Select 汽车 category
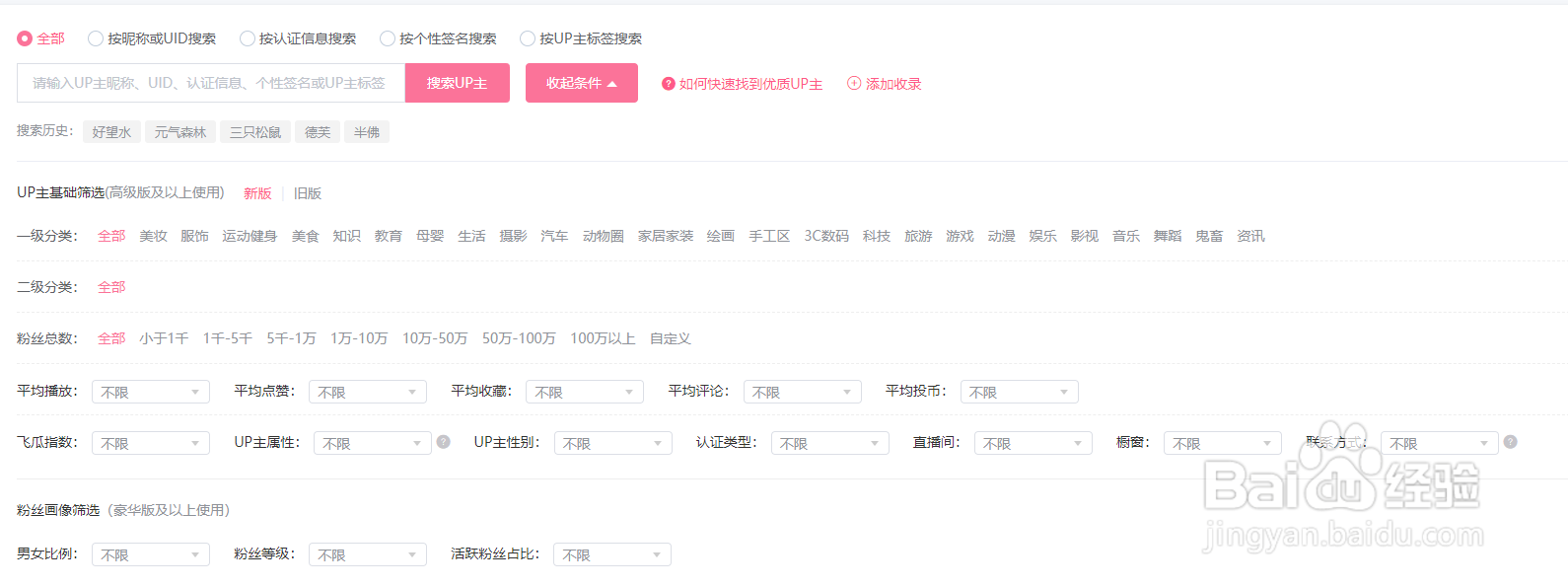 click(554, 236)
